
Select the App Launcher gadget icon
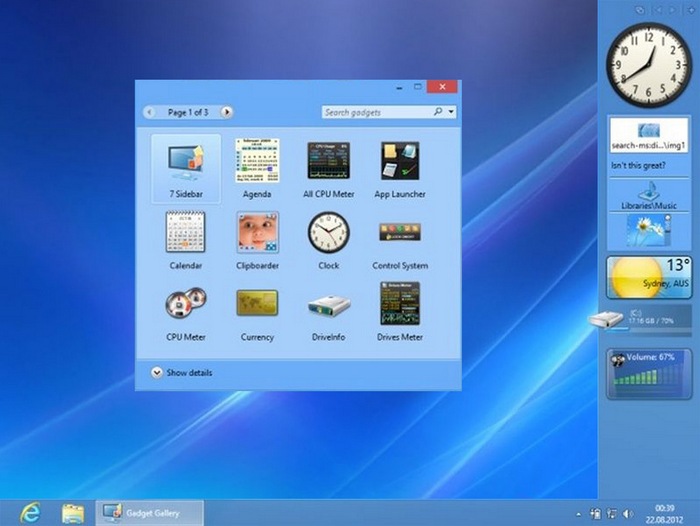[x=400, y=161]
